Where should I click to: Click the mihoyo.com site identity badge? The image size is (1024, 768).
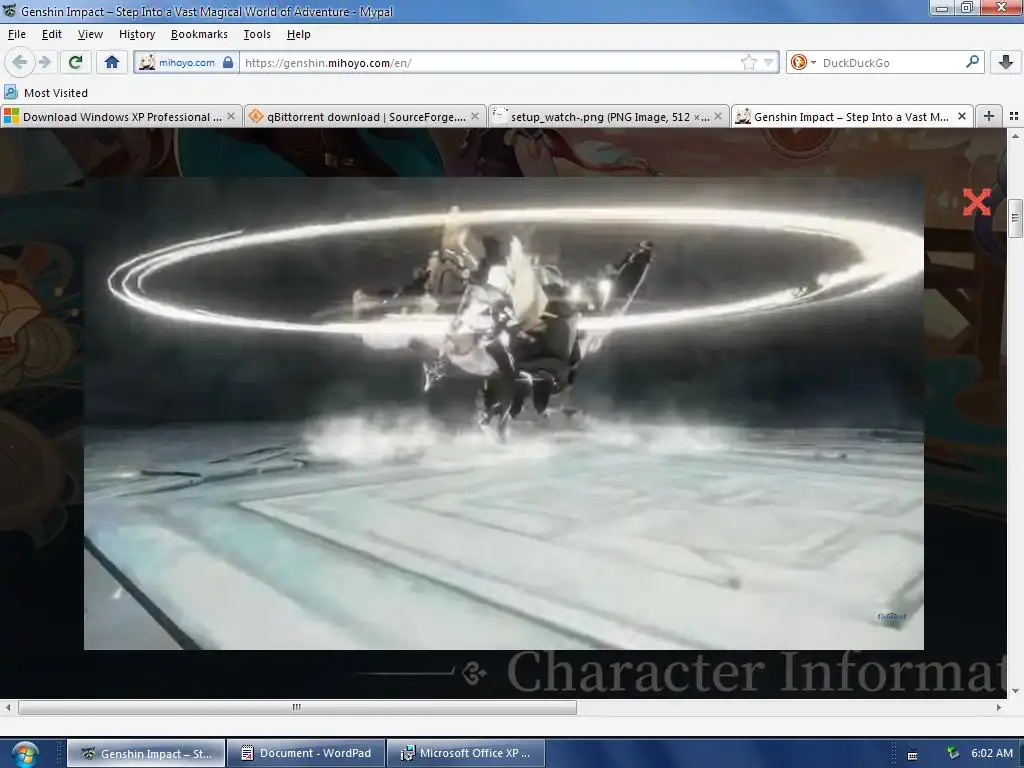point(178,63)
